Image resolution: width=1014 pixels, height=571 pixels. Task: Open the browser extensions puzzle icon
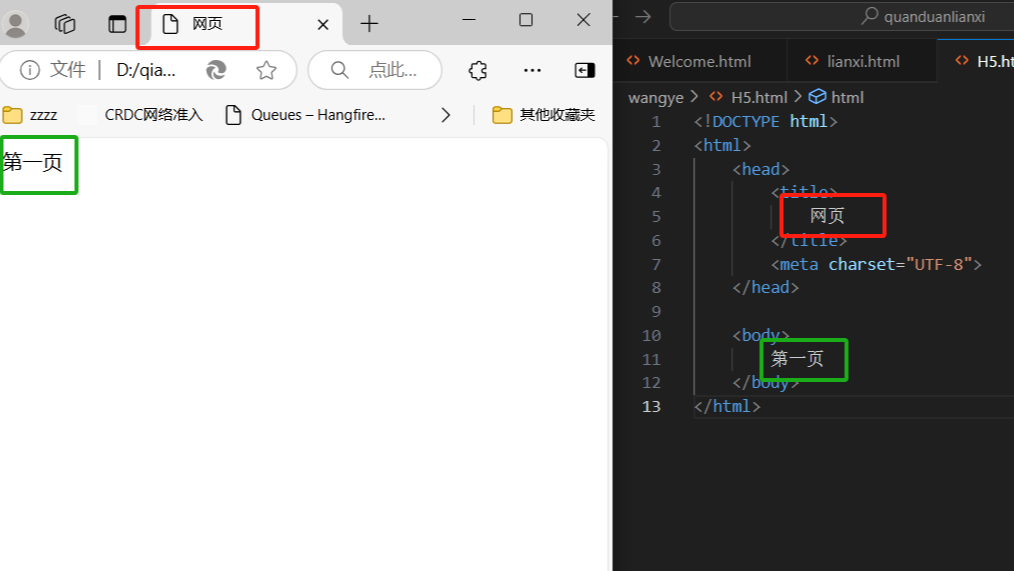tap(478, 70)
